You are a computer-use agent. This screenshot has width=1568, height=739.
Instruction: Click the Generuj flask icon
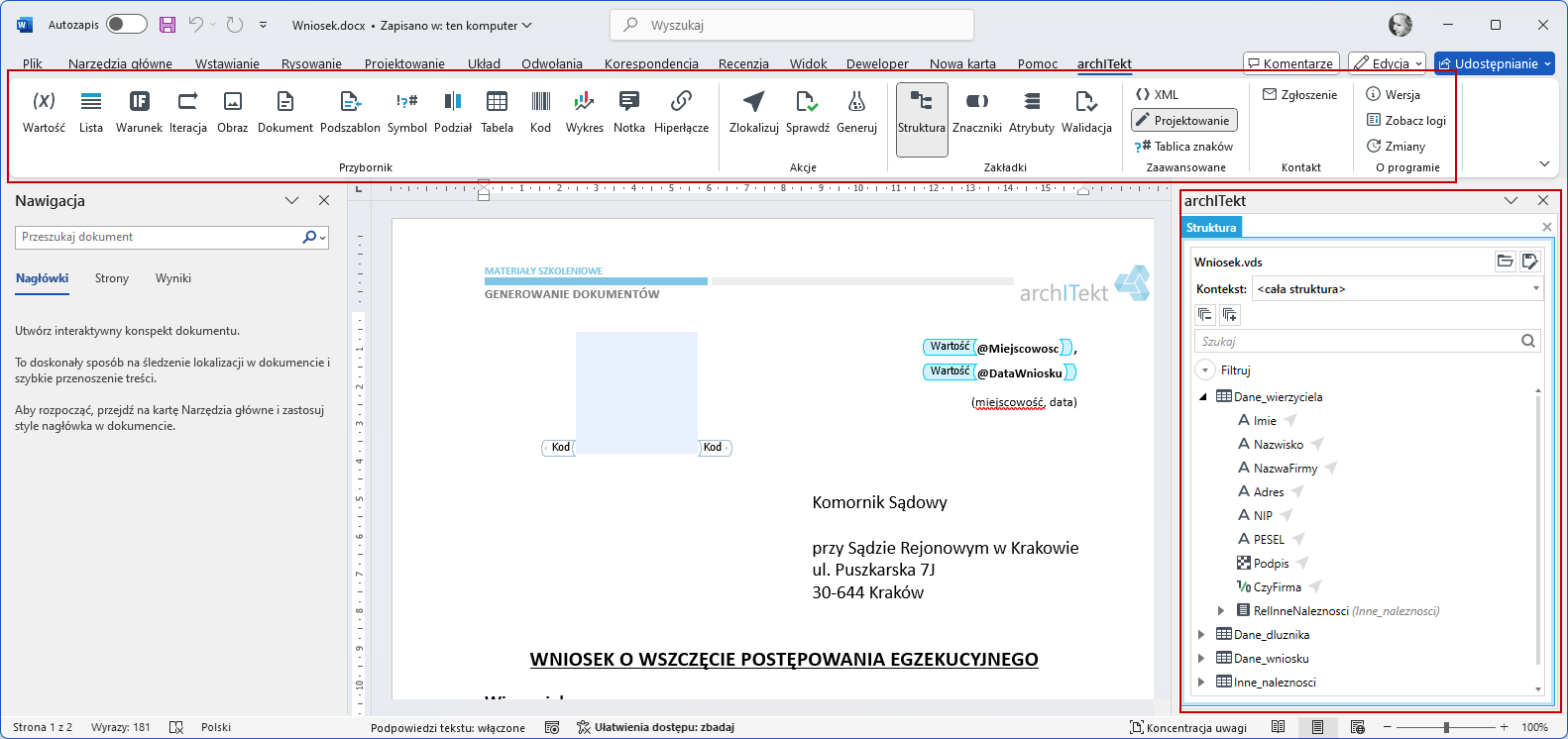856,101
